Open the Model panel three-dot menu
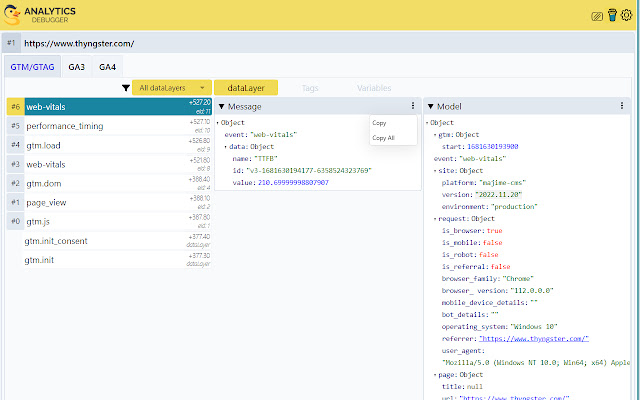The image size is (640, 400). pyautogui.click(x=622, y=106)
